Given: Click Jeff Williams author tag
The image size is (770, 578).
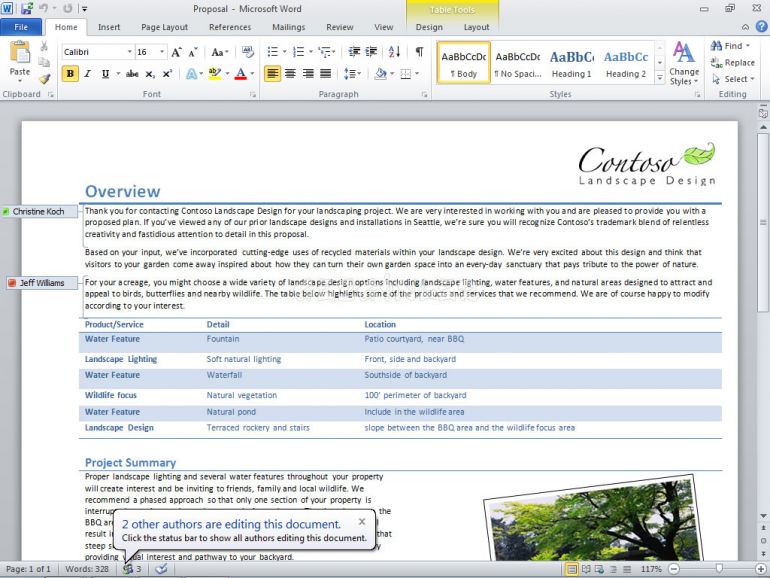Looking at the screenshot, I should coord(42,283).
